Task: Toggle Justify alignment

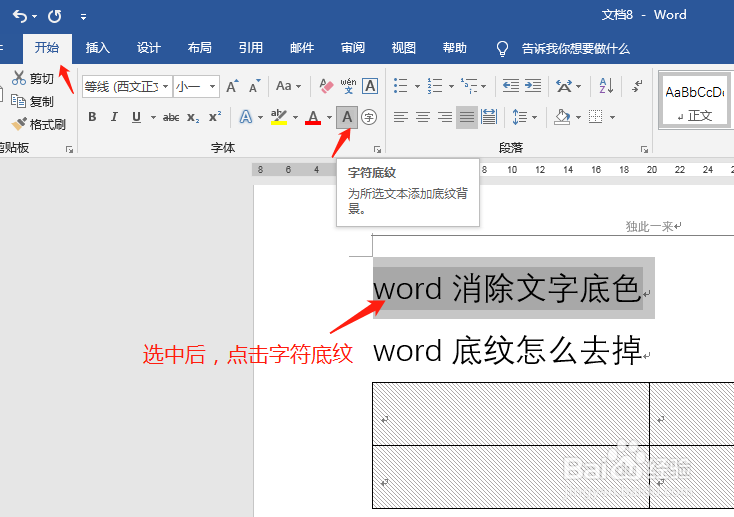Action: coord(467,117)
